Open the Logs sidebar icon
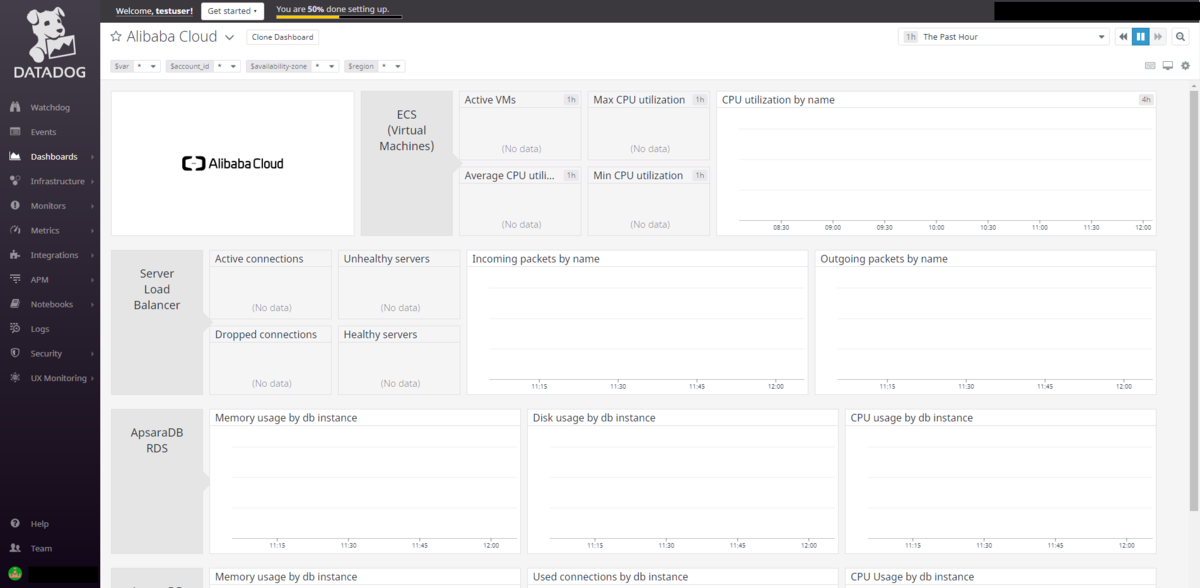1200x588 pixels. point(15,329)
